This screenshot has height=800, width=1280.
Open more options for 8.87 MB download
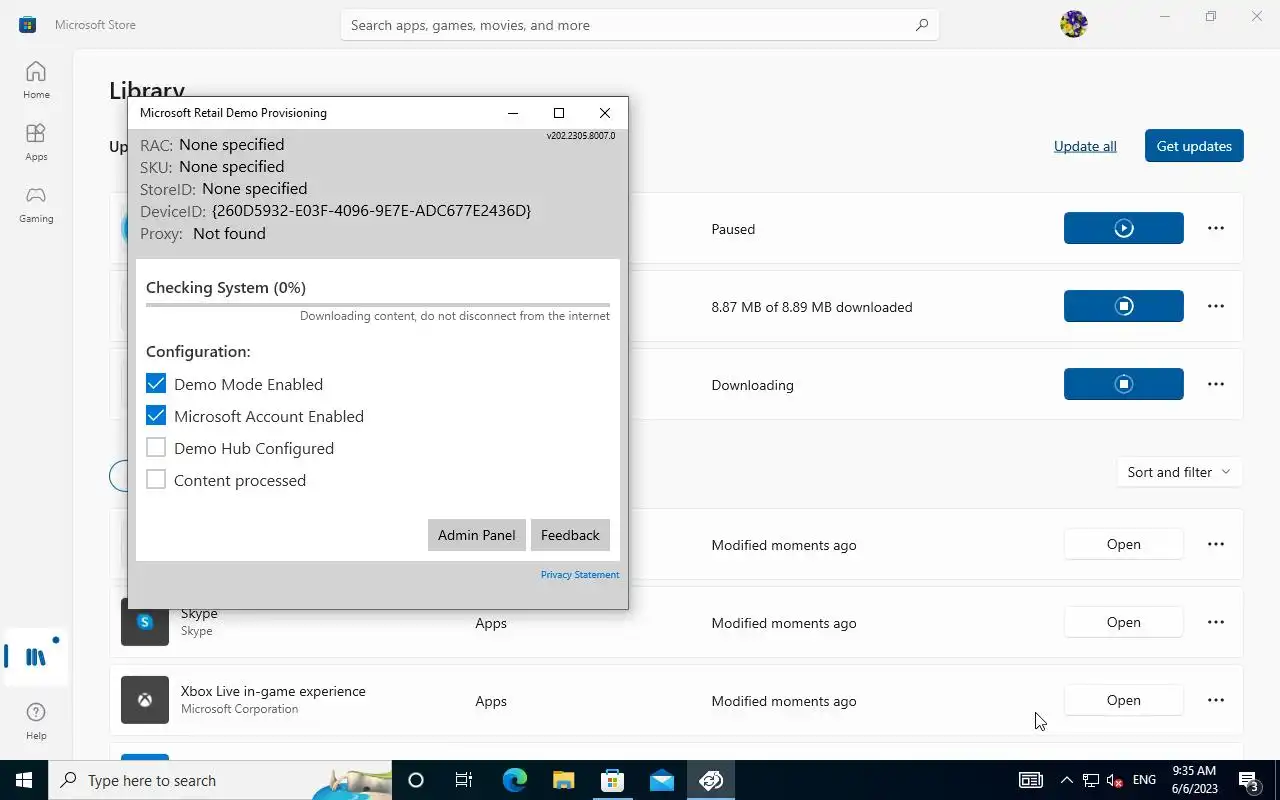(1215, 306)
